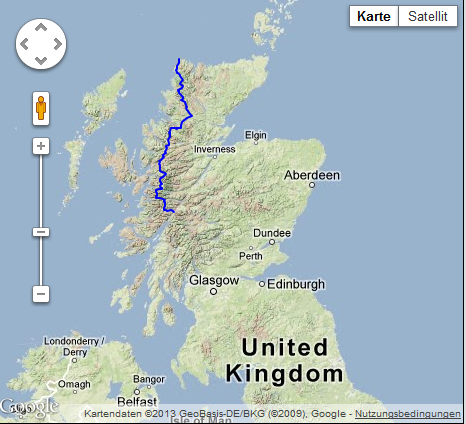466x424 pixels.
Task: Click the zoom slider handle
Action: 41,232
